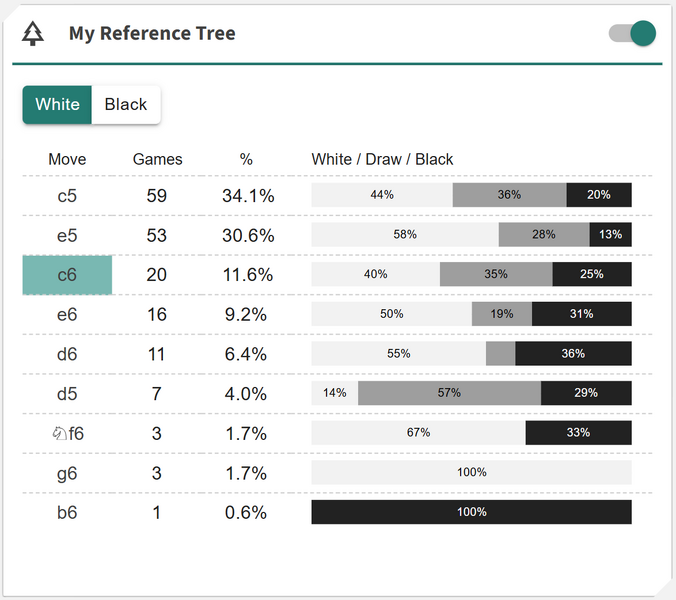676x600 pixels.
Task: Select the c5 move row
Action: point(67,196)
